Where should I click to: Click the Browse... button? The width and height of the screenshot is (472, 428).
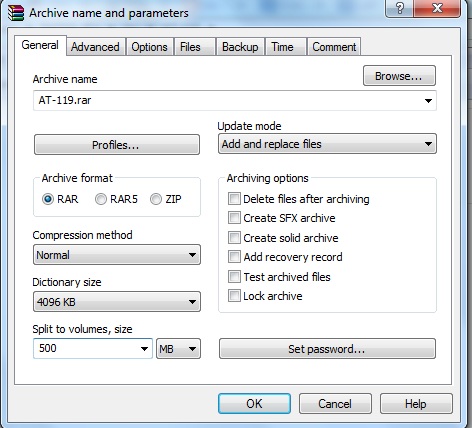tap(399, 76)
